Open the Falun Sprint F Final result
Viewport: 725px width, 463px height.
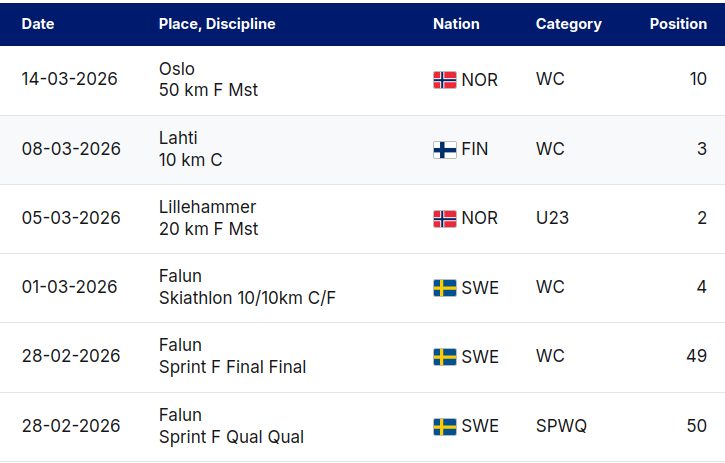click(232, 357)
